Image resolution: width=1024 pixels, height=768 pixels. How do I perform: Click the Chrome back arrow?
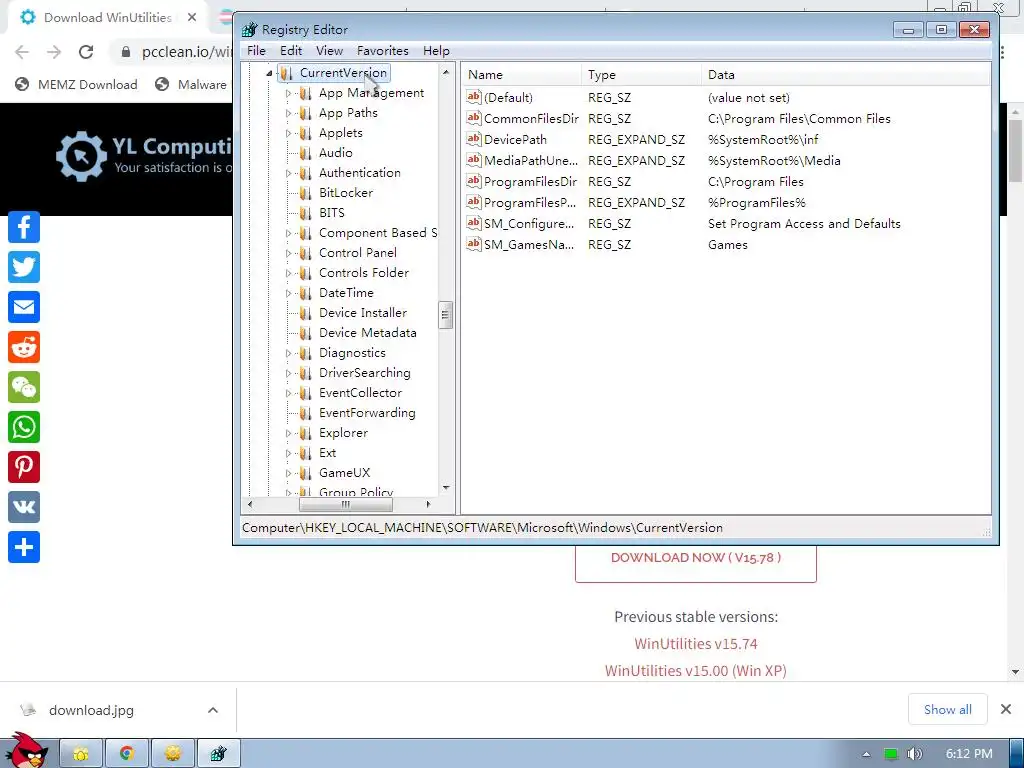coord(22,52)
